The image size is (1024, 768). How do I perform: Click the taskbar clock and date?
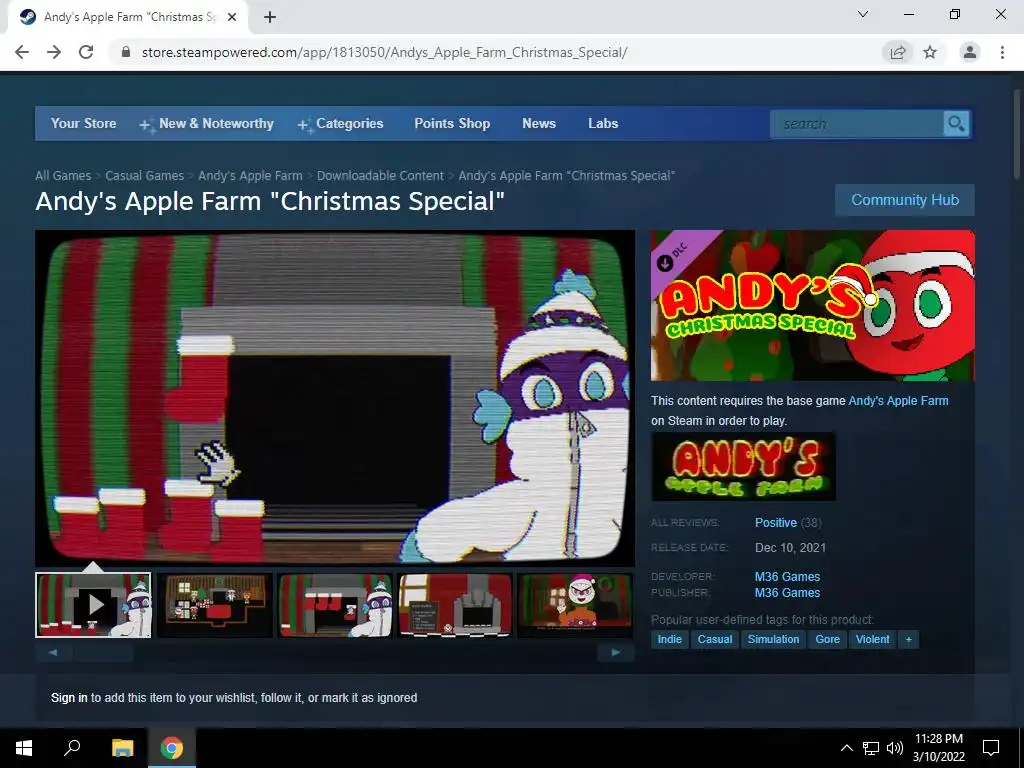(938, 748)
